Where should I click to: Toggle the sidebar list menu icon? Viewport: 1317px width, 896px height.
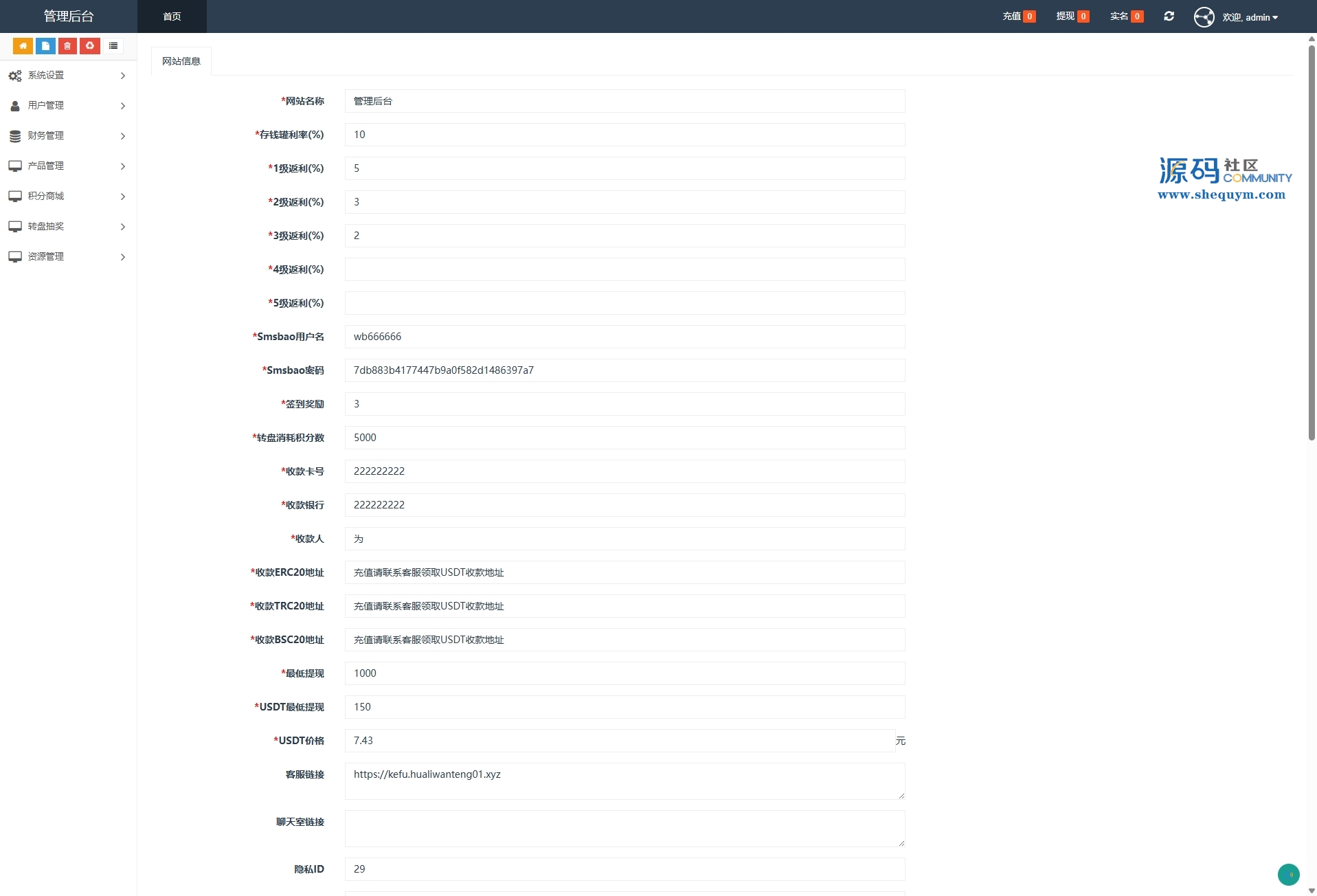pyautogui.click(x=113, y=46)
